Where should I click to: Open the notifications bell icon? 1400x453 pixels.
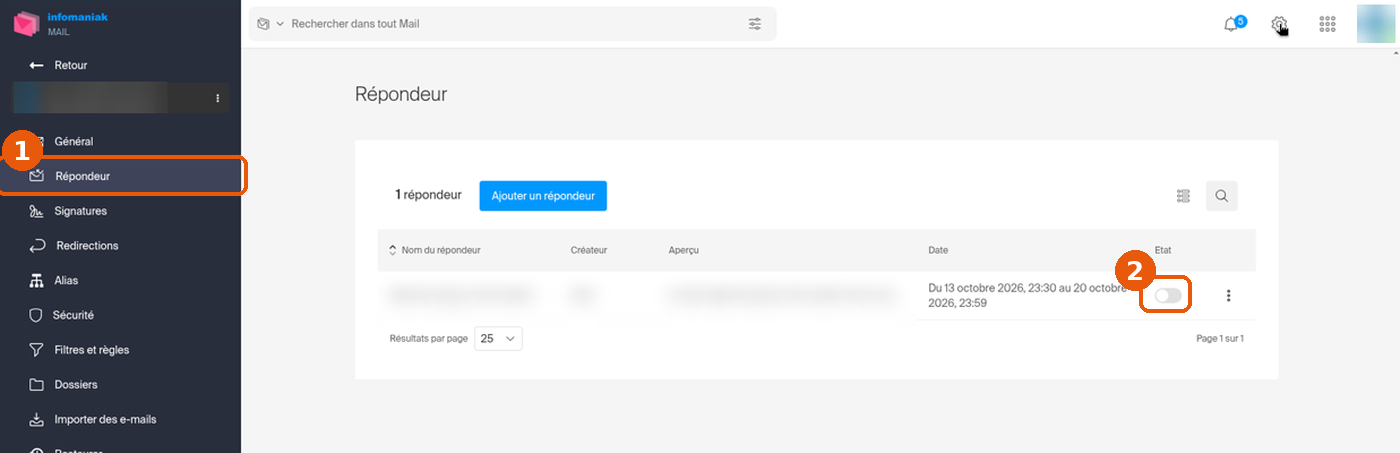point(1233,24)
